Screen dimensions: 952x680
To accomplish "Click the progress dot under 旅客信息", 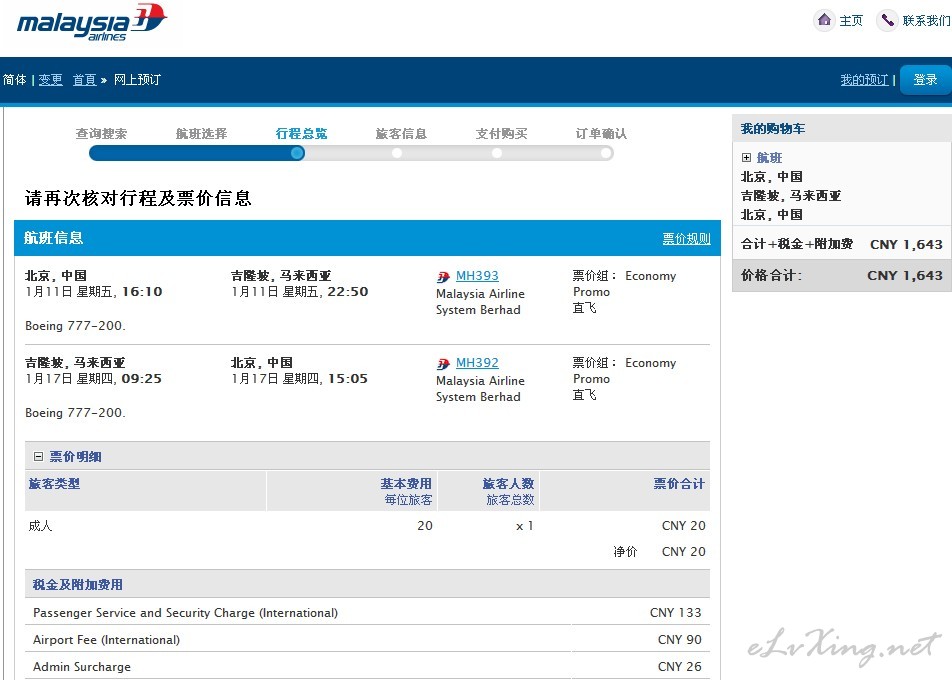I will pyautogui.click(x=397, y=153).
